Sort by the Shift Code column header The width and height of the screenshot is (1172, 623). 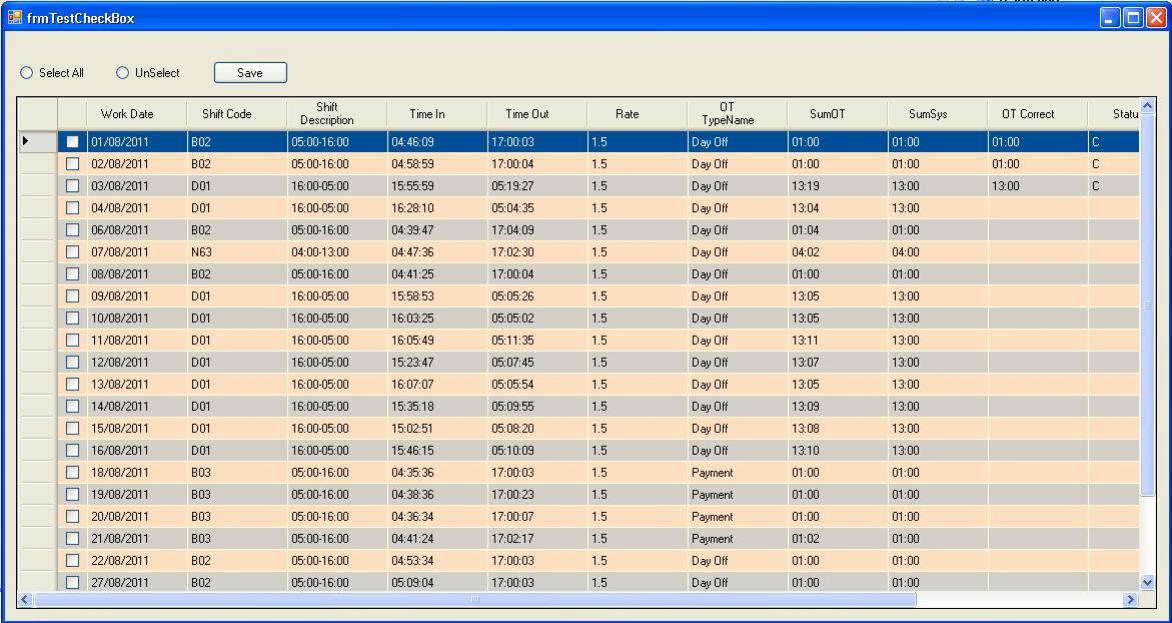tap(226, 115)
